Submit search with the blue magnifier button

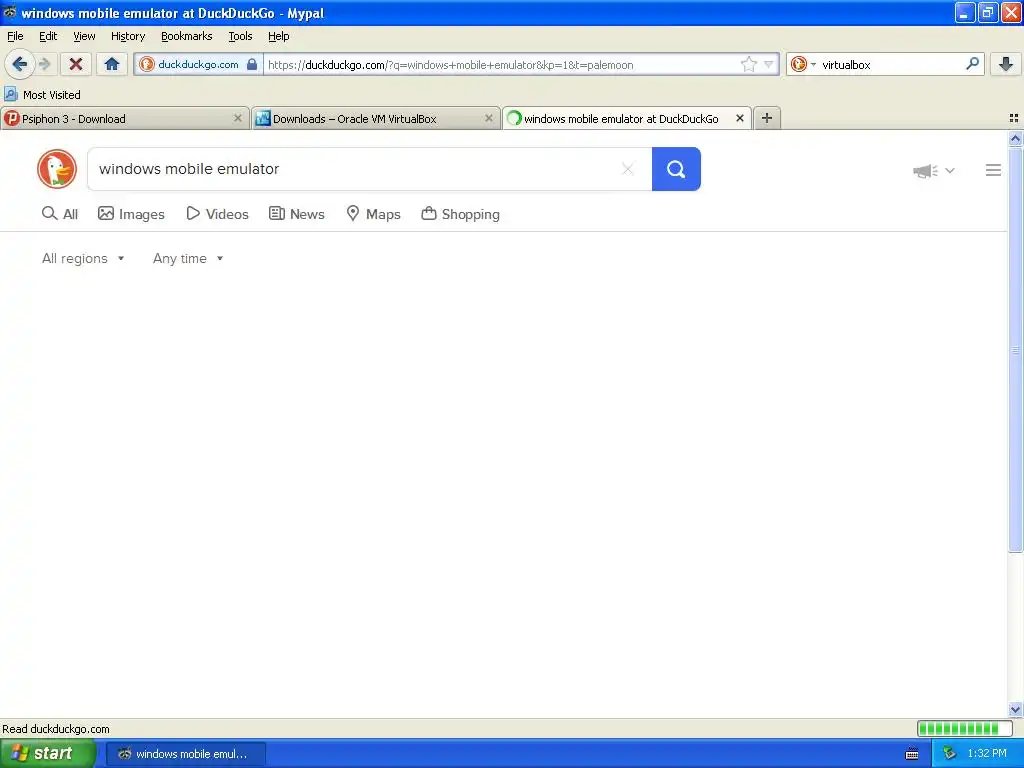(x=676, y=169)
